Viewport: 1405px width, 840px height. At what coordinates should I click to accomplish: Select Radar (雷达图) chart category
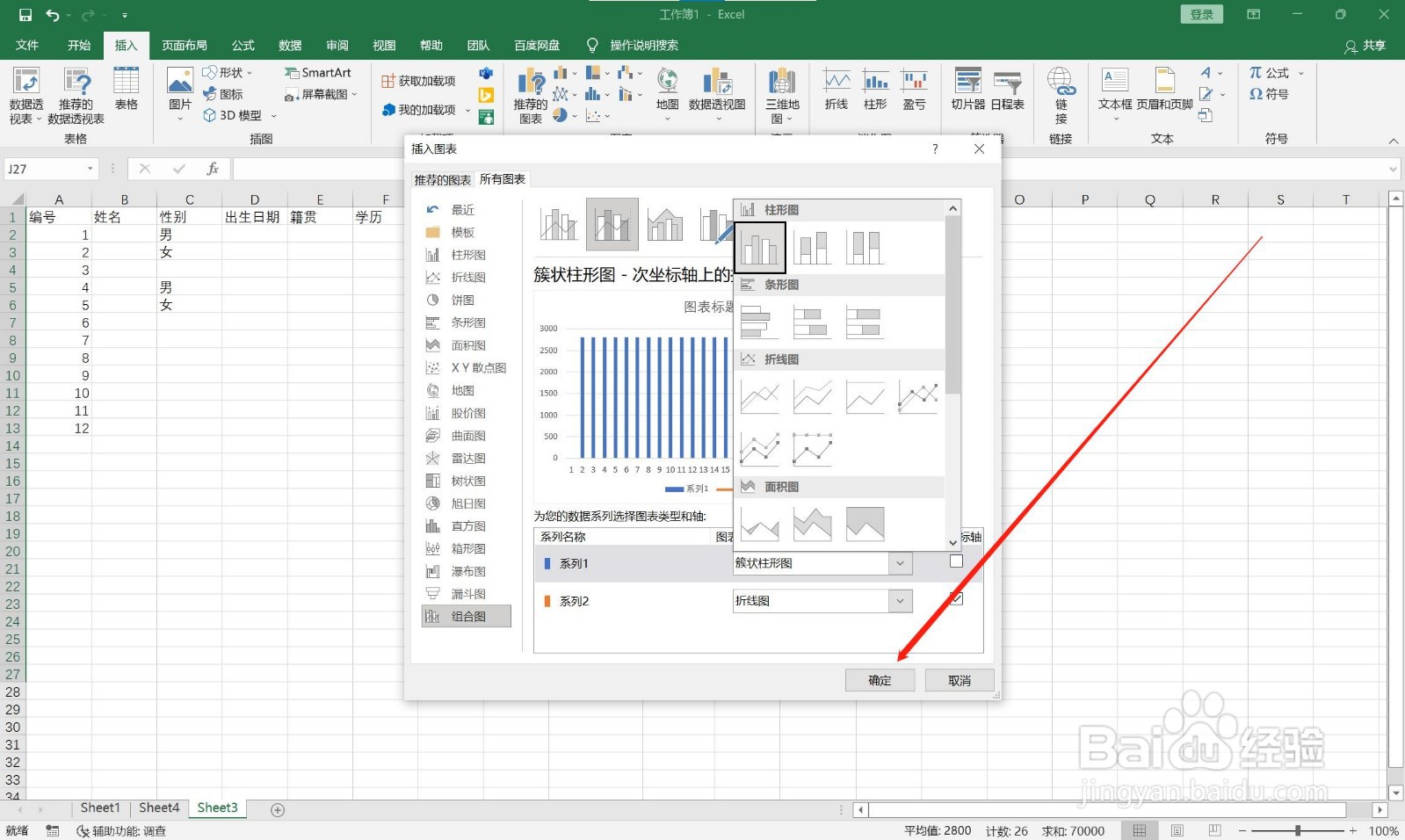point(467,458)
